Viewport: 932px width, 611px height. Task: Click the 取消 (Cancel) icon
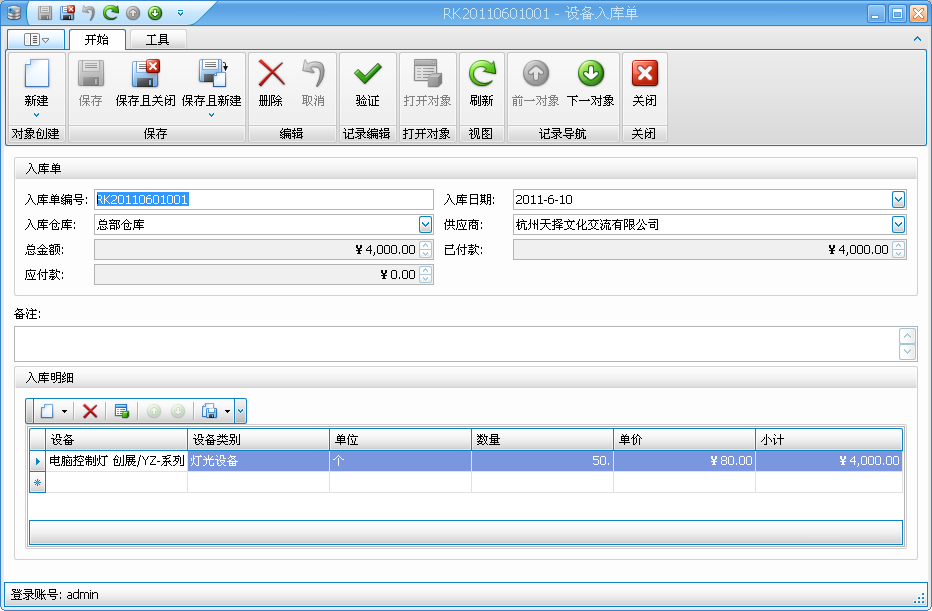pyautogui.click(x=314, y=75)
